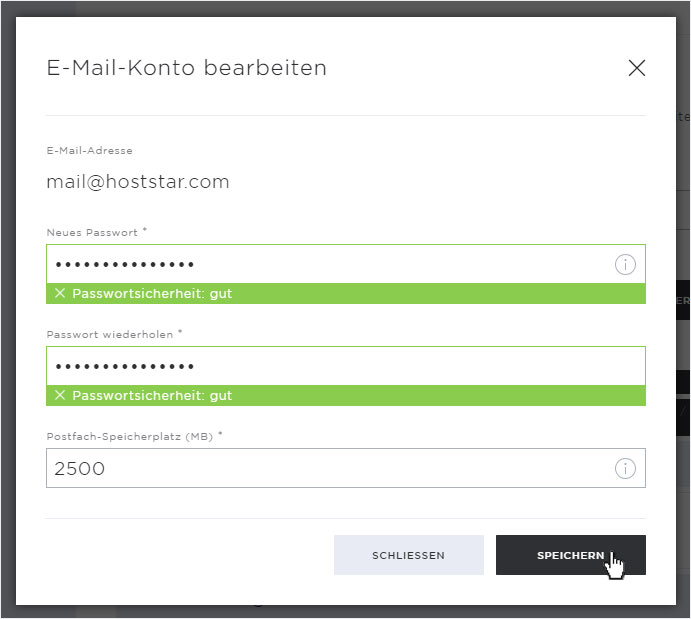Dismiss X icon on first Passwortsicherheit bar
Image resolution: width=691 pixels, height=619 pixels.
click(x=60, y=293)
